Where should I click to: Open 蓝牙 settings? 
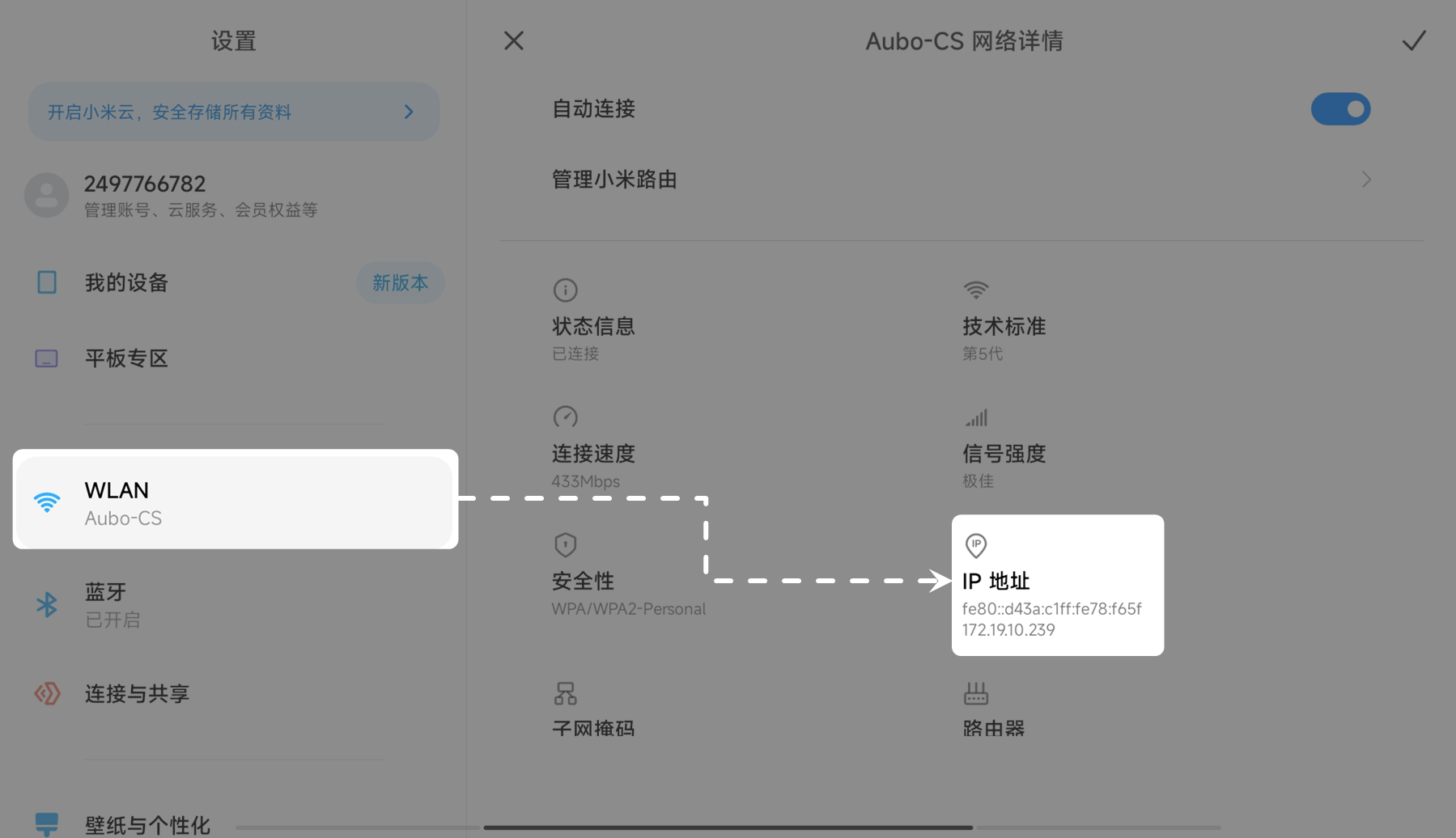tap(234, 604)
